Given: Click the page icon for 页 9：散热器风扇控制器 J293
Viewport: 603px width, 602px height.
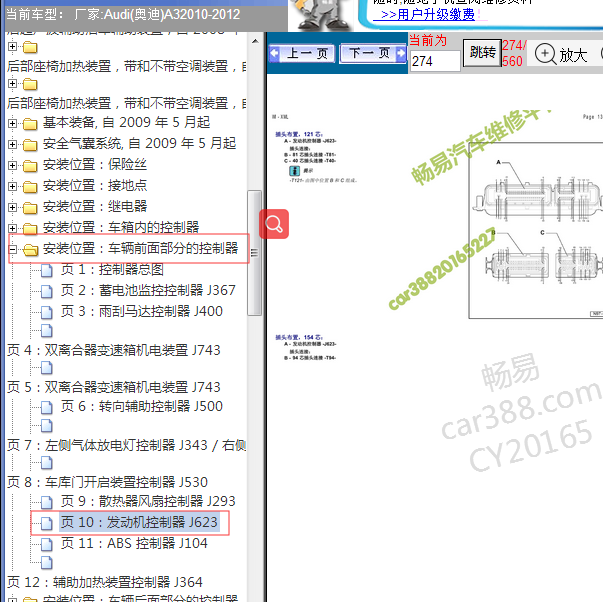Looking at the screenshot, I should 47,502.
